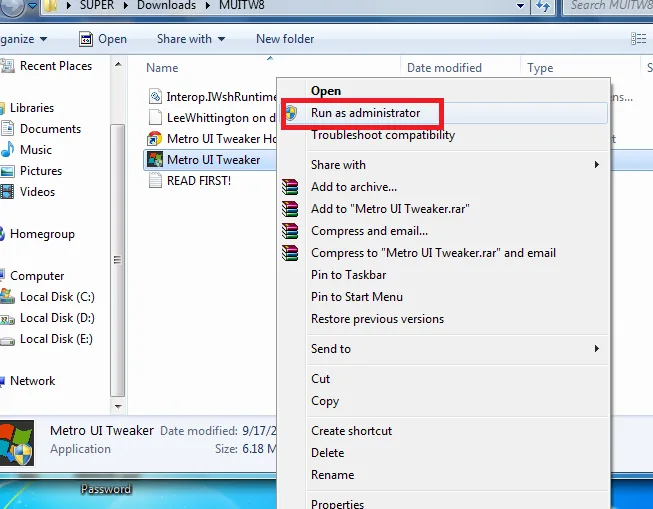Navigate to Downloads in breadcrumb
Screen dimensions: 653x509
[x=166, y=6]
